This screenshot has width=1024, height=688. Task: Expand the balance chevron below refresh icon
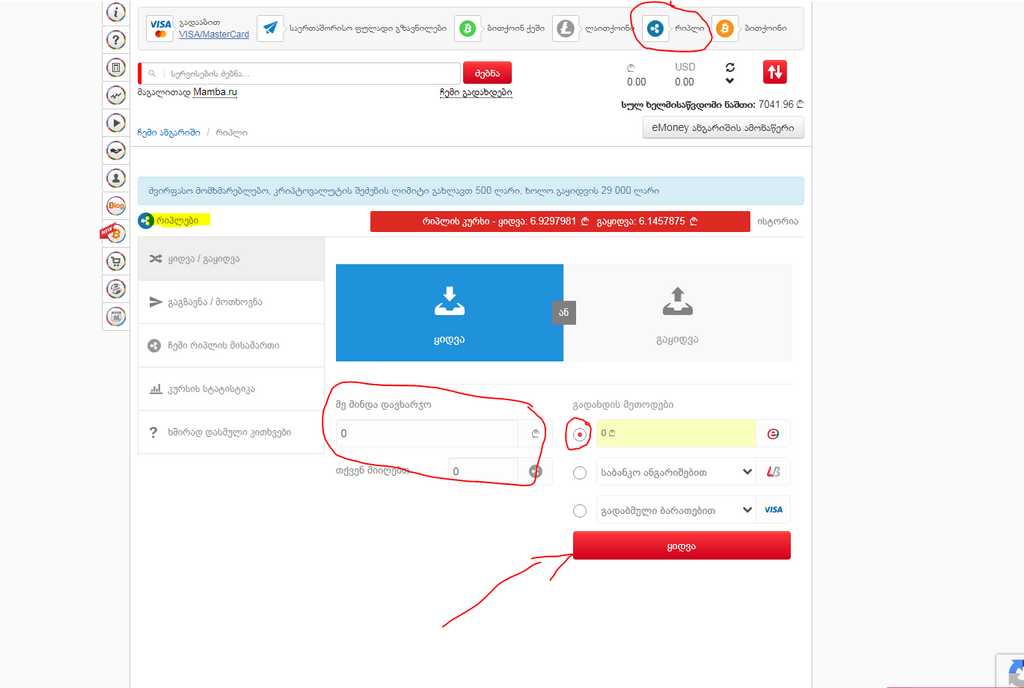pos(729,81)
